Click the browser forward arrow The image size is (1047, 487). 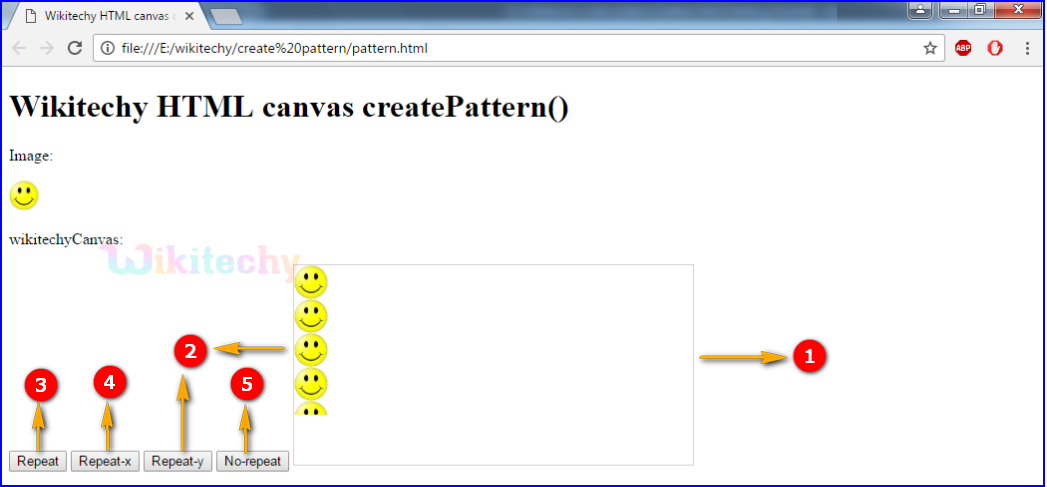tap(47, 48)
